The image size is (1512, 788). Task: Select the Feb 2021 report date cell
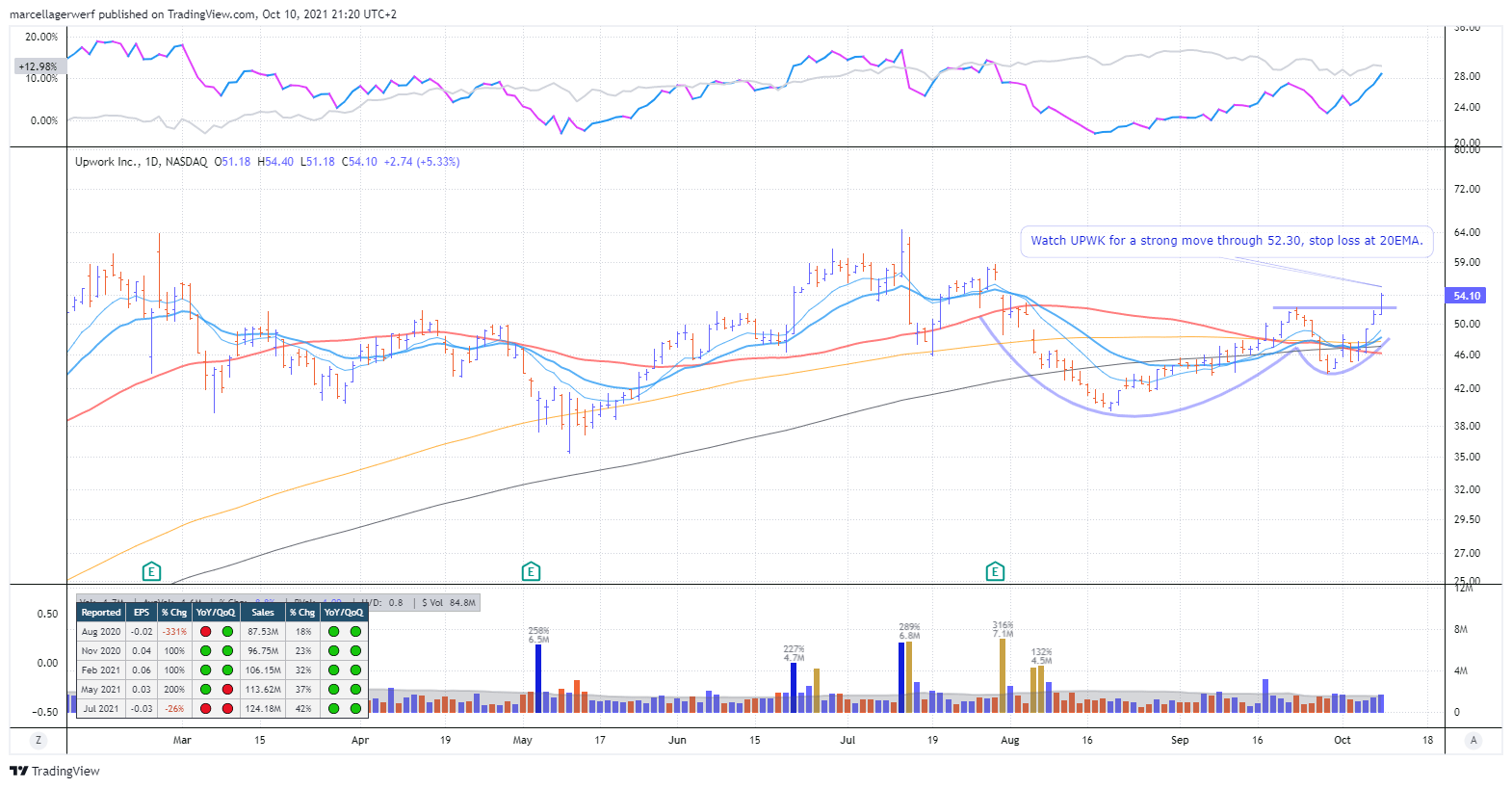click(101, 670)
